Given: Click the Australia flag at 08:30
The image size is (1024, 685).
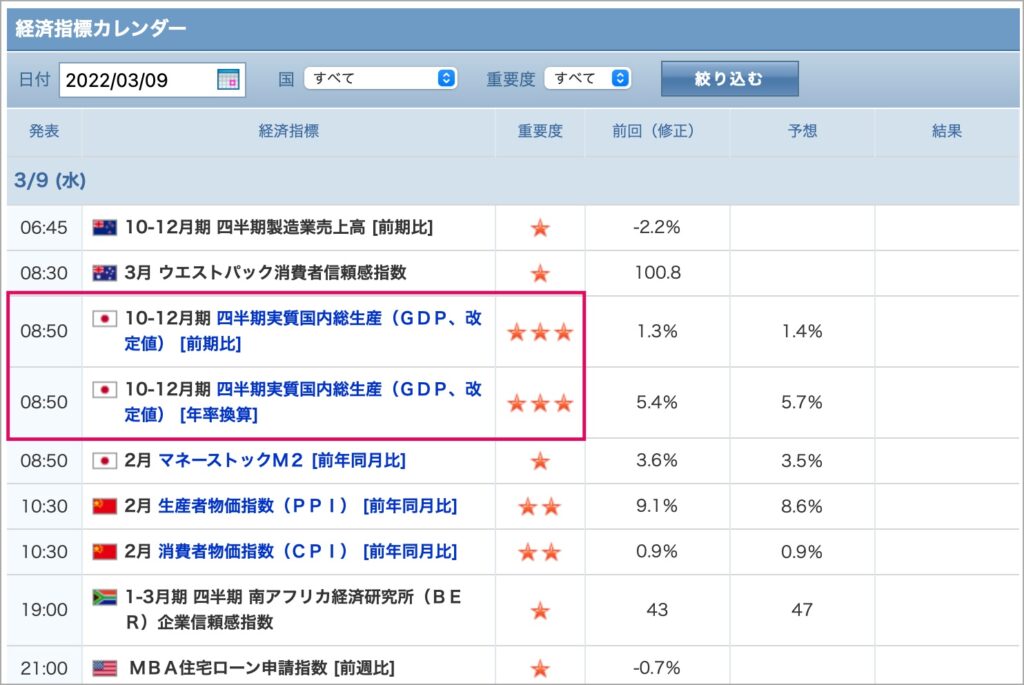Looking at the screenshot, I should [x=104, y=272].
